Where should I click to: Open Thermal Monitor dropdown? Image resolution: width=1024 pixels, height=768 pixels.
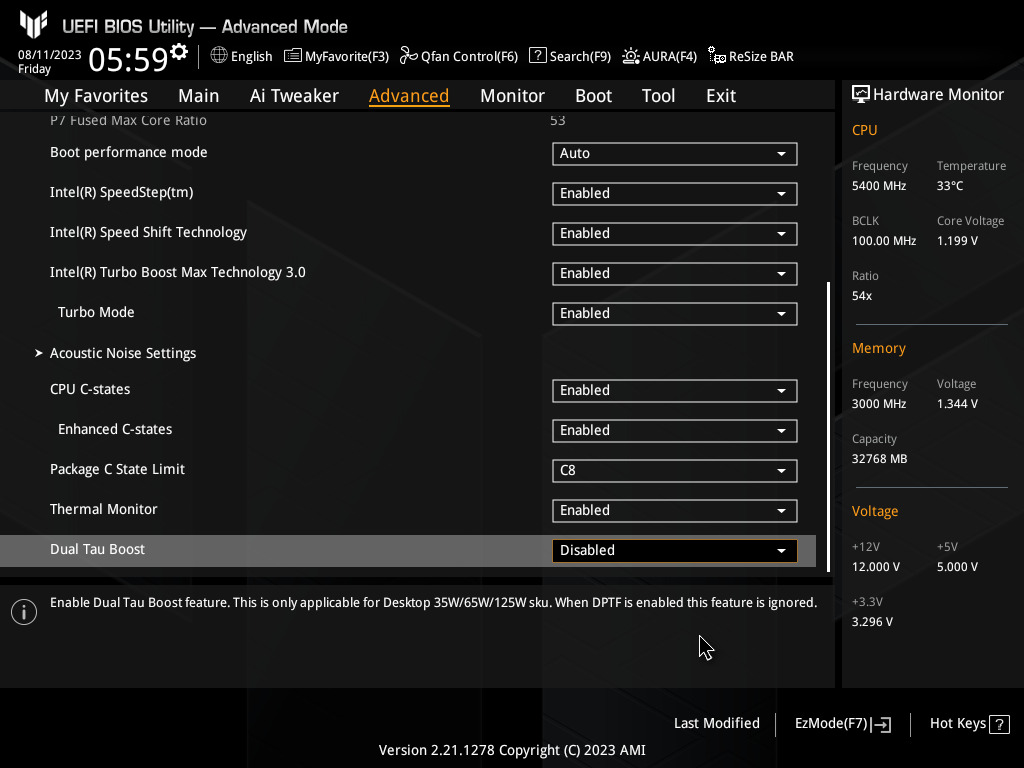coord(675,511)
